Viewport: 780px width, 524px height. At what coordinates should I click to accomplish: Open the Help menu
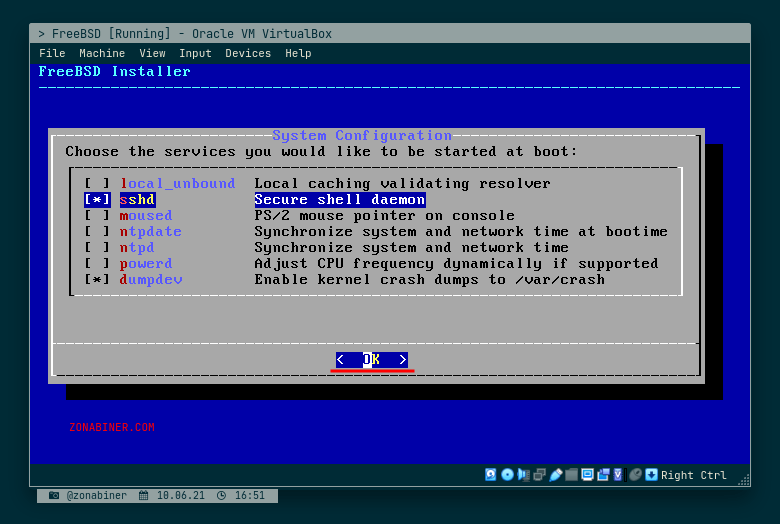point(298,53)
